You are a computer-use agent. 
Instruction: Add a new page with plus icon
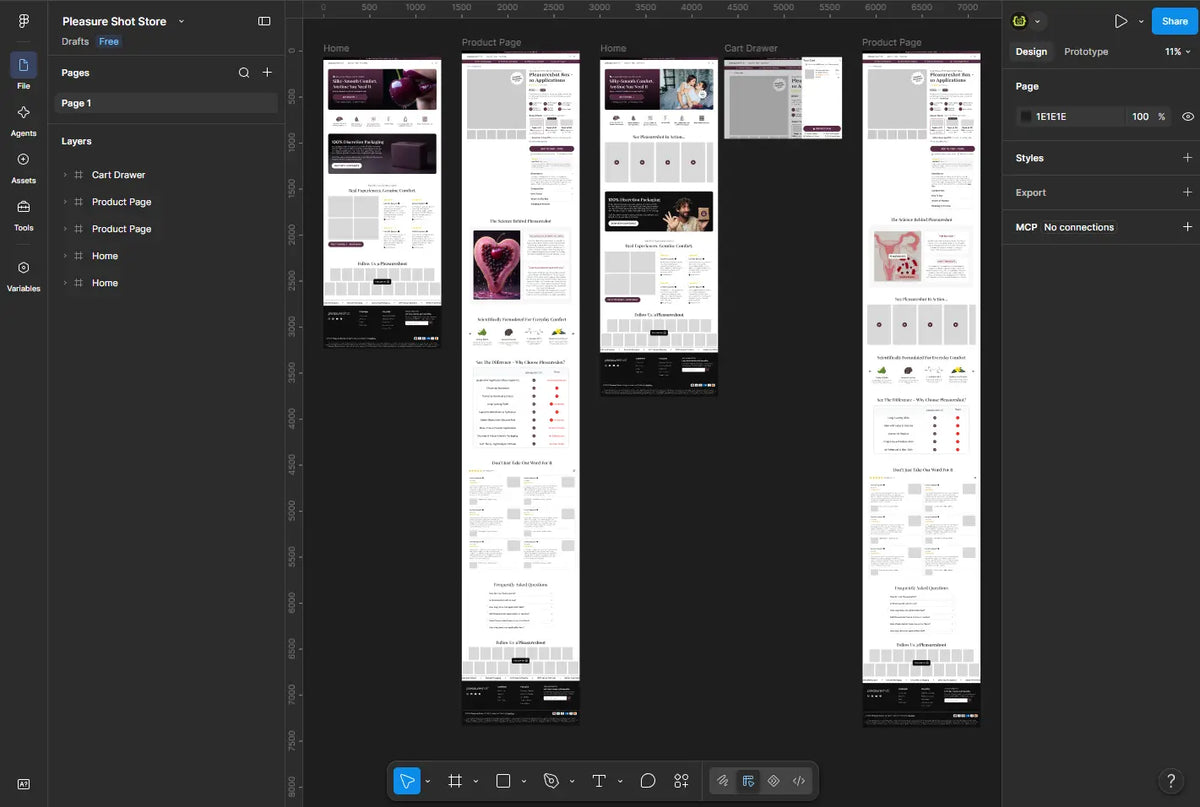click(x=267, y=73)
